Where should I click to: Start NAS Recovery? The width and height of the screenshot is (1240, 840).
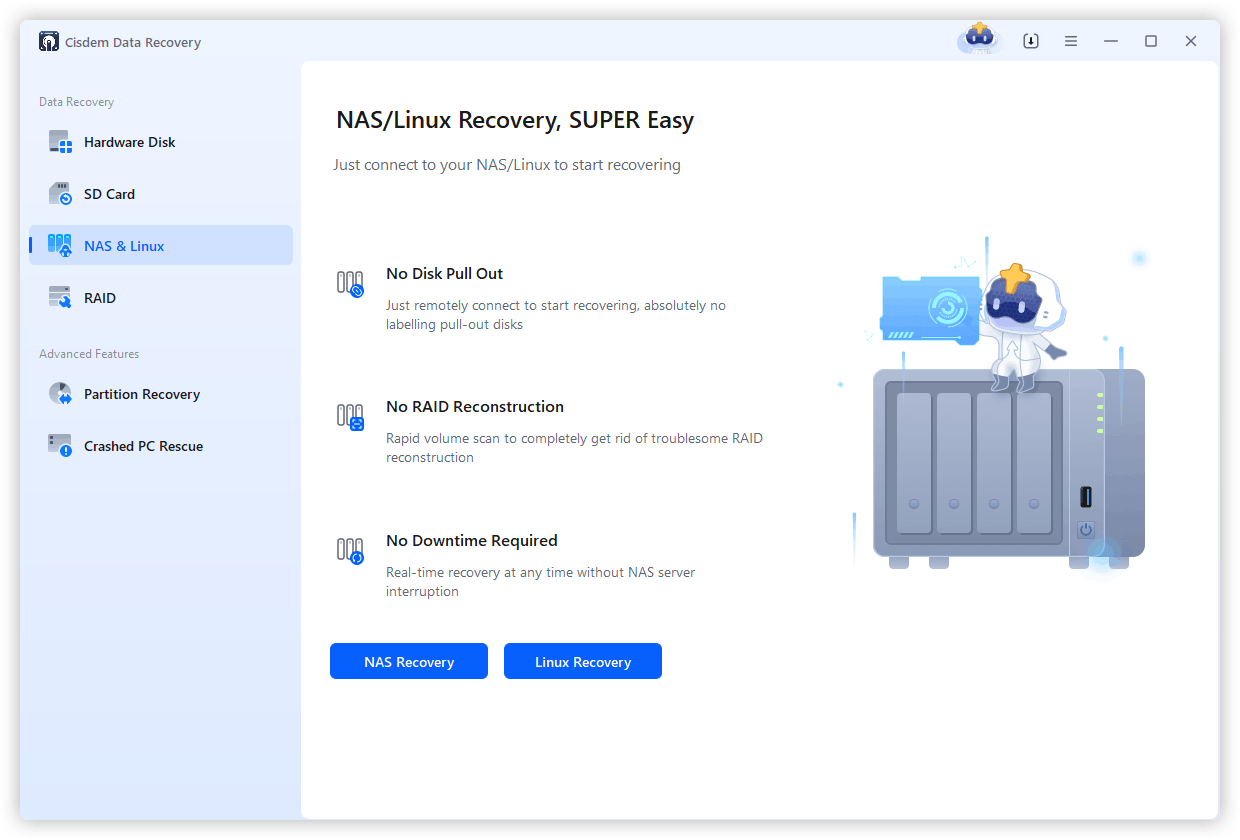(408, 661)
